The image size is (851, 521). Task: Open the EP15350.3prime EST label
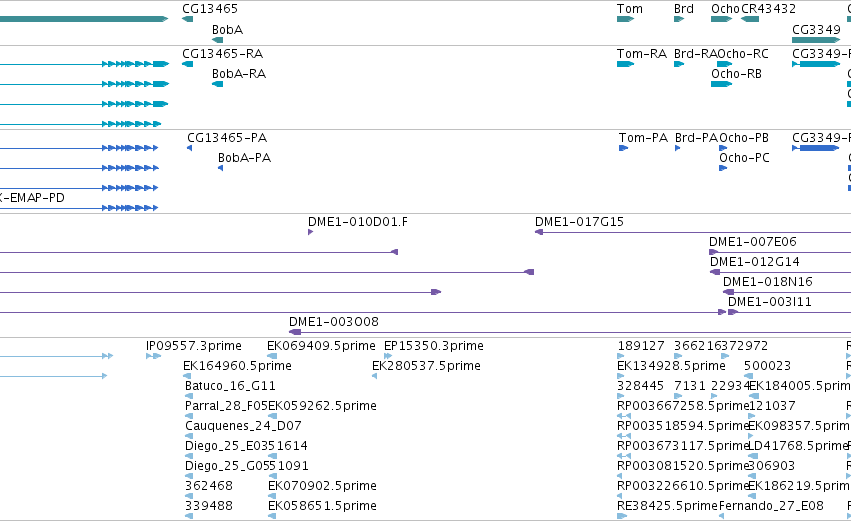pos(434,346)
